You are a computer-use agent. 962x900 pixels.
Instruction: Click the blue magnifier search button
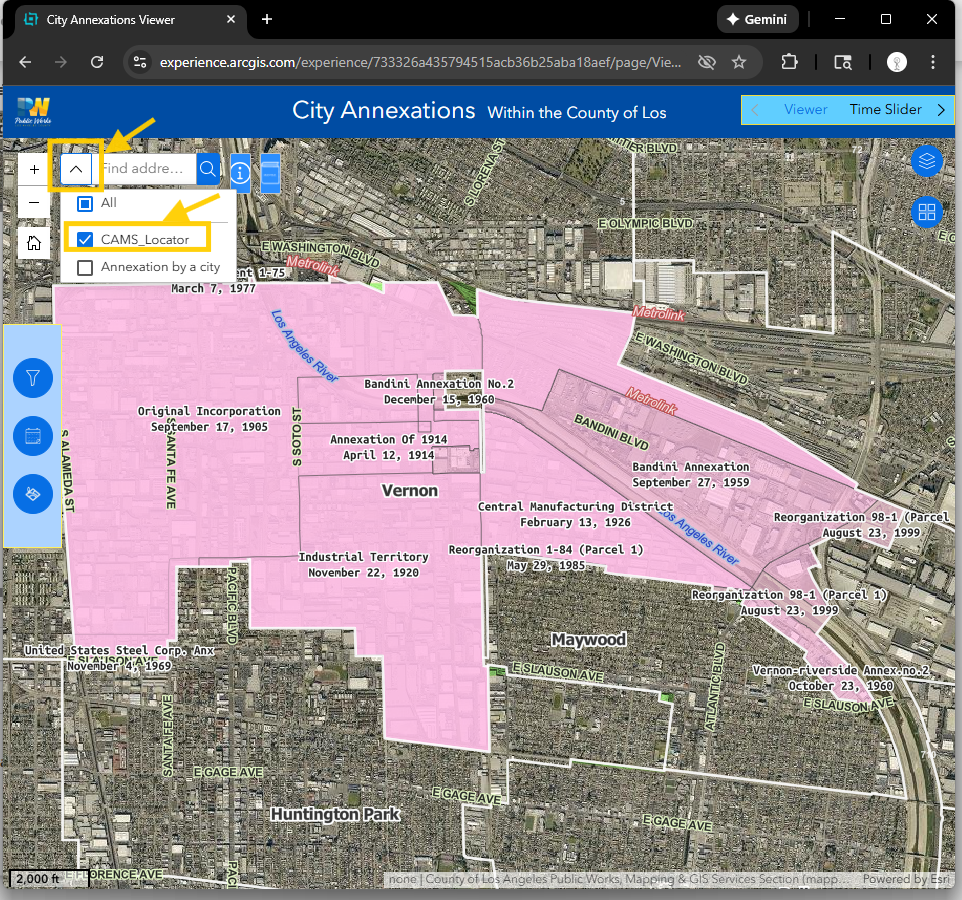[x=208, y=169]
